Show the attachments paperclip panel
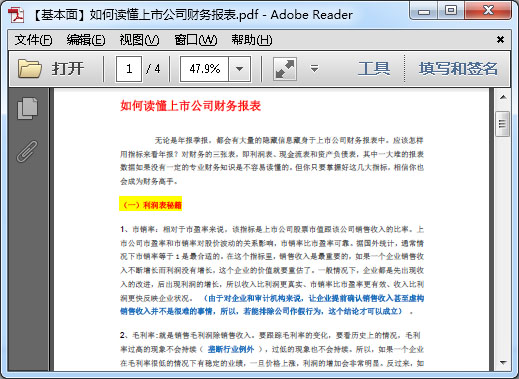 (27, 151)
